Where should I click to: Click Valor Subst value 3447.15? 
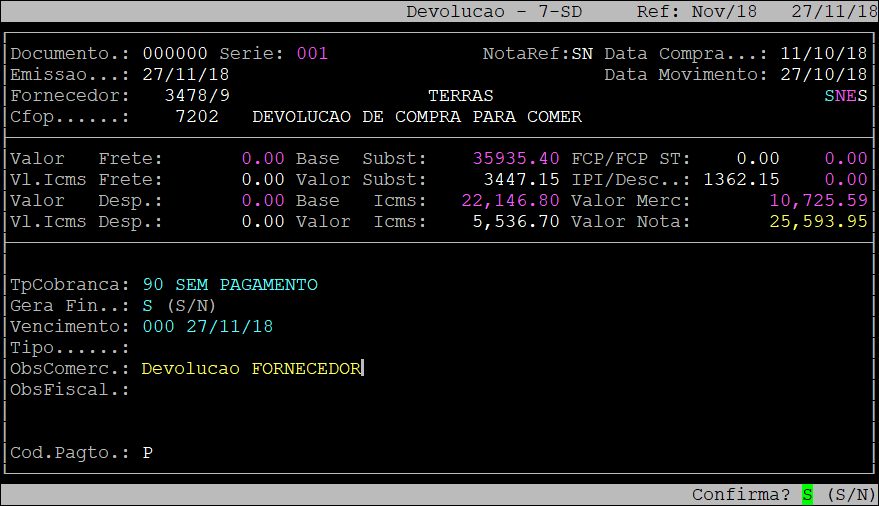click(x=521, y=180)
